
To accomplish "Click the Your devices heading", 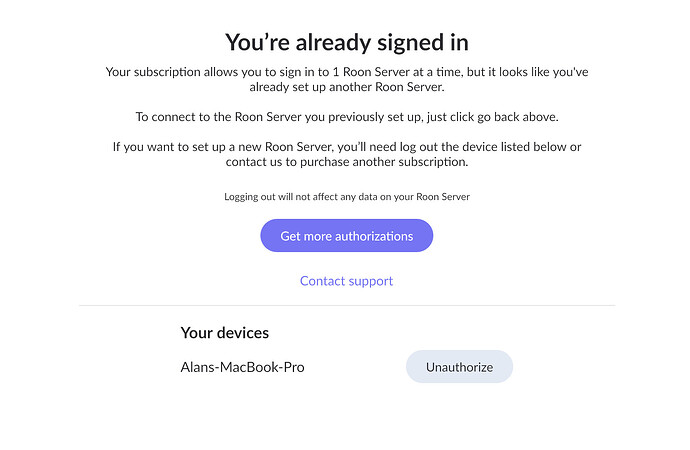I will click(224, 333).
